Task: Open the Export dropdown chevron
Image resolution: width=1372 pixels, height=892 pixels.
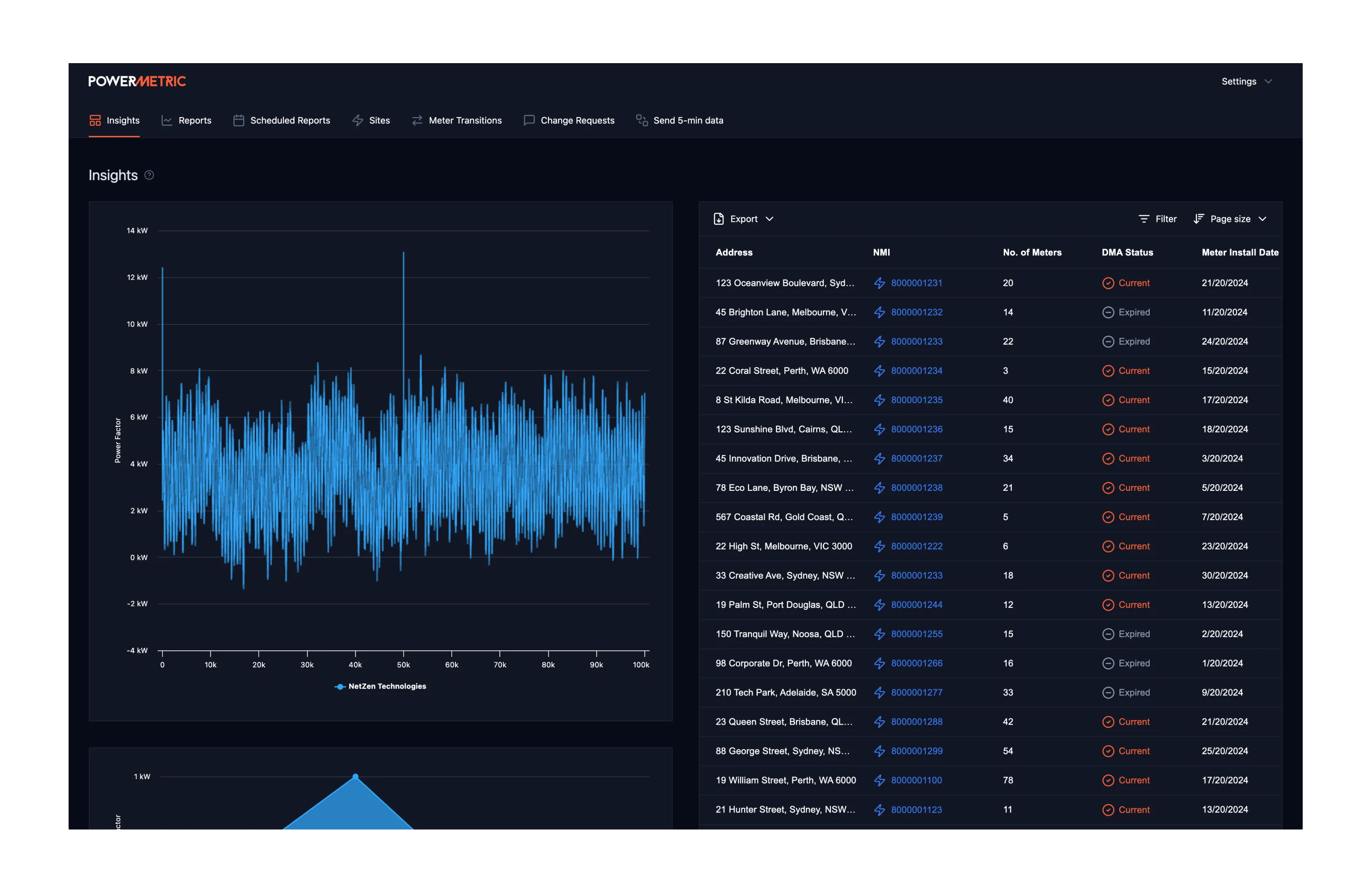Action: (x=769, y=219)
